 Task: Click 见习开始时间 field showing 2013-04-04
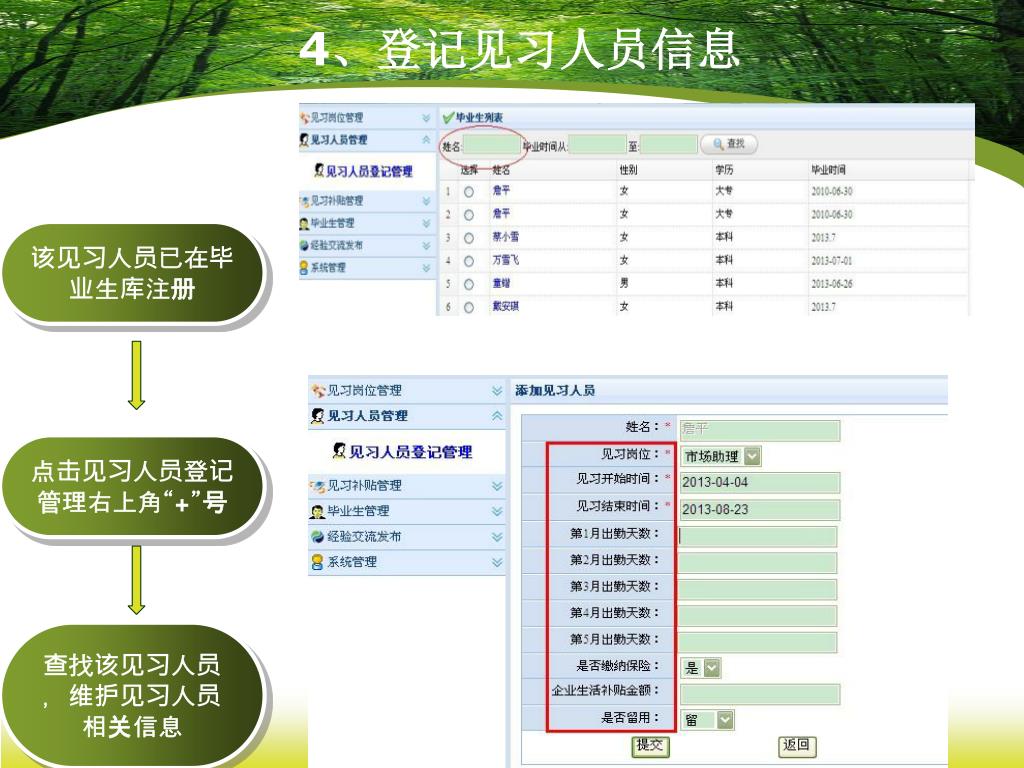pyautogui.click(x=760, y=483)
